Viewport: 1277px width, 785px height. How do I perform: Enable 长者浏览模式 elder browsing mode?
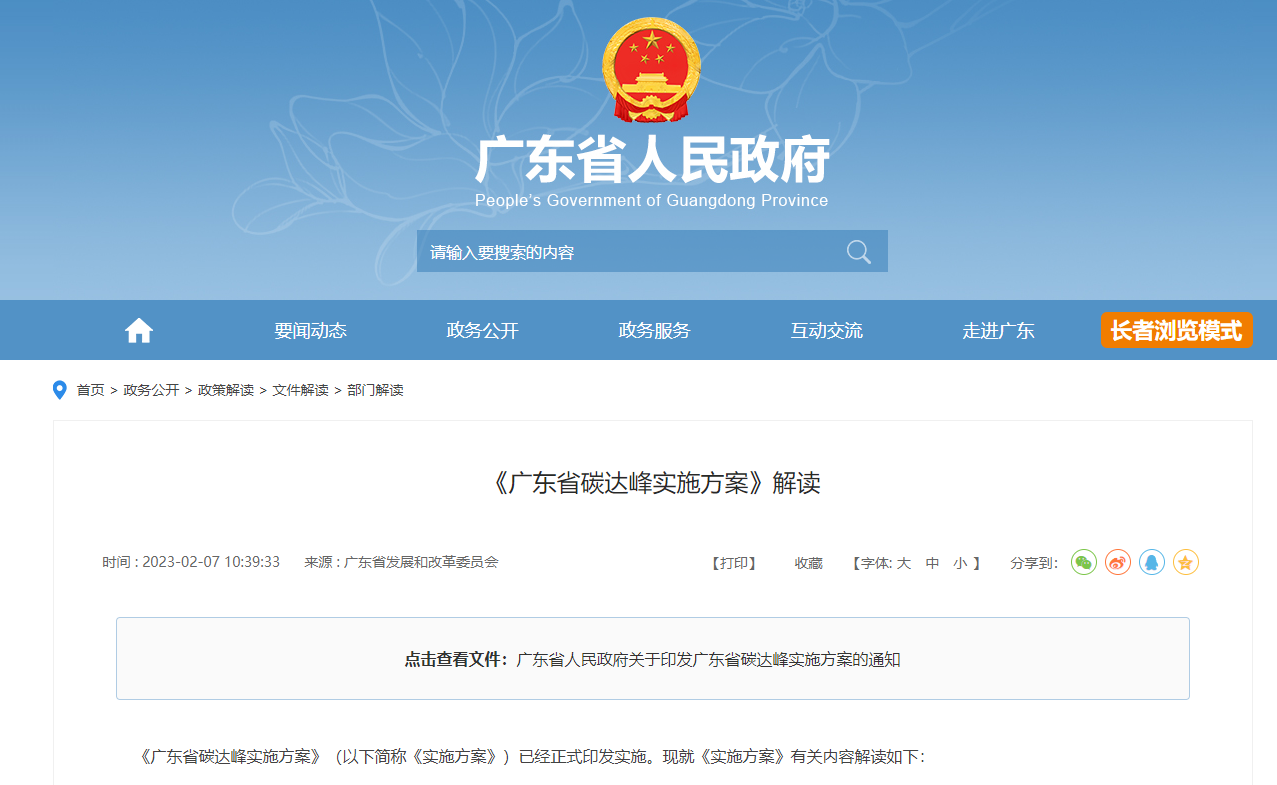(1176, 330)
